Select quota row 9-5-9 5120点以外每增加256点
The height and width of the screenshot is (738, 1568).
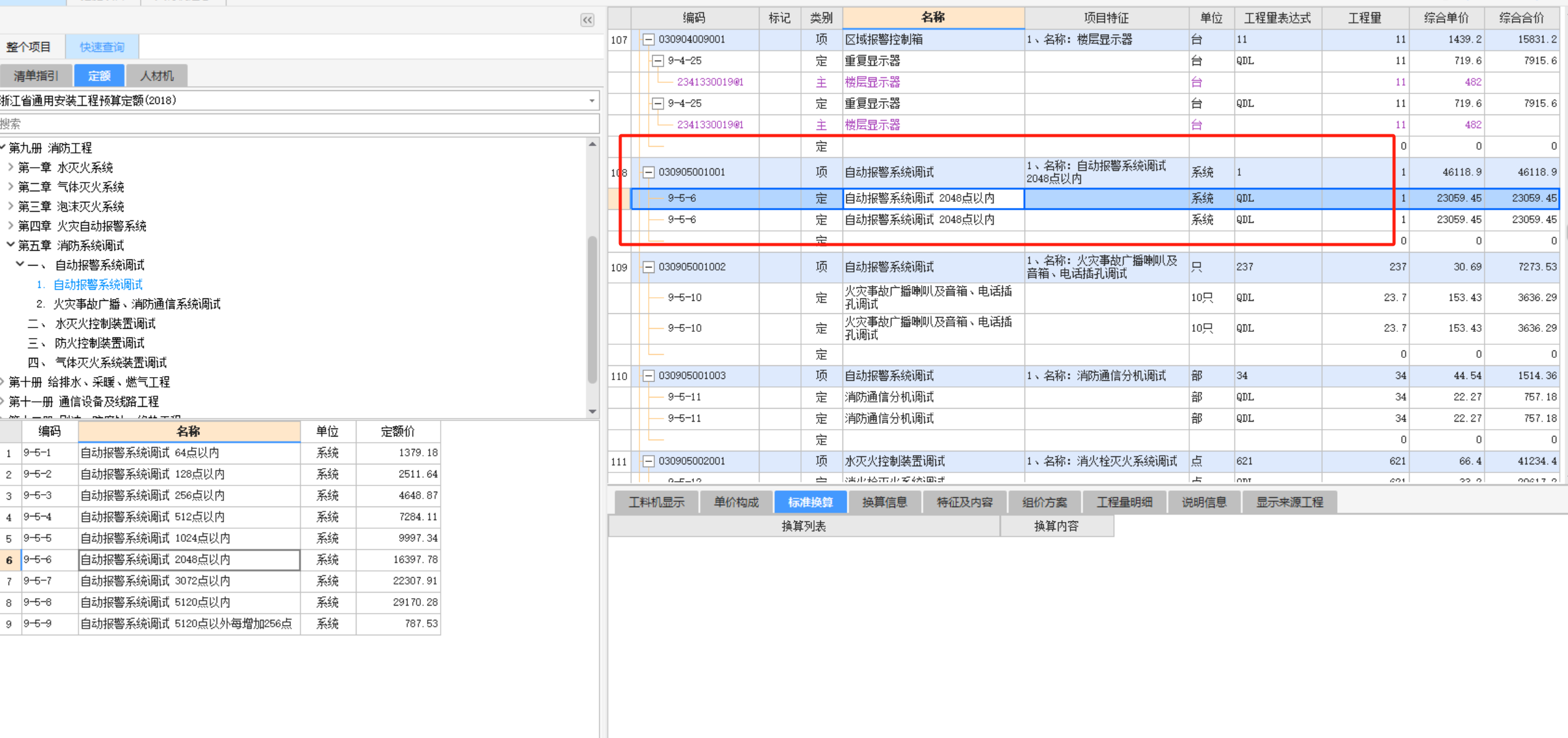click(220, 624)
